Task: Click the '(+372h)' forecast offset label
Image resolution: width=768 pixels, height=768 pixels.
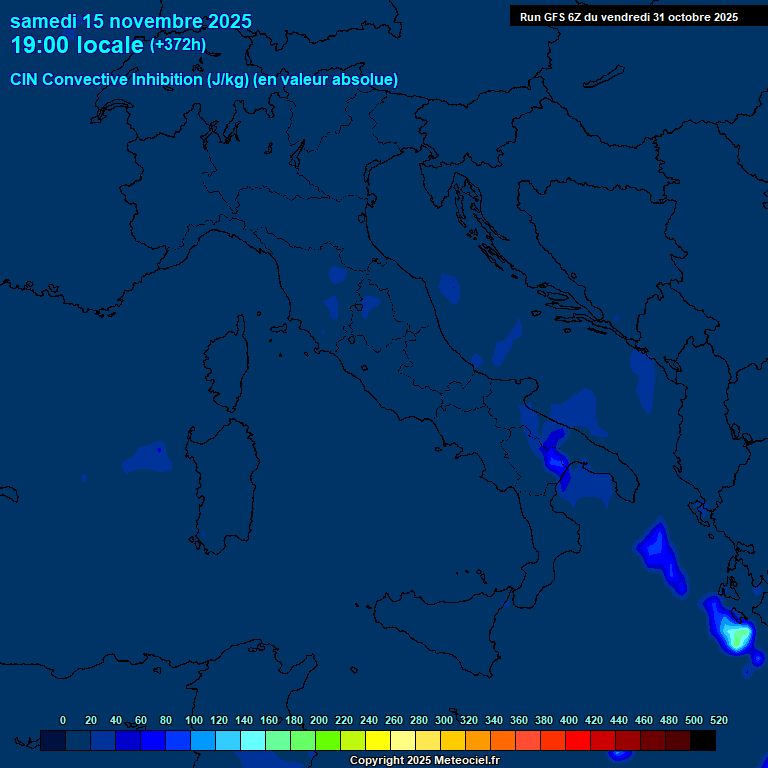Action: tap(178, 45)
